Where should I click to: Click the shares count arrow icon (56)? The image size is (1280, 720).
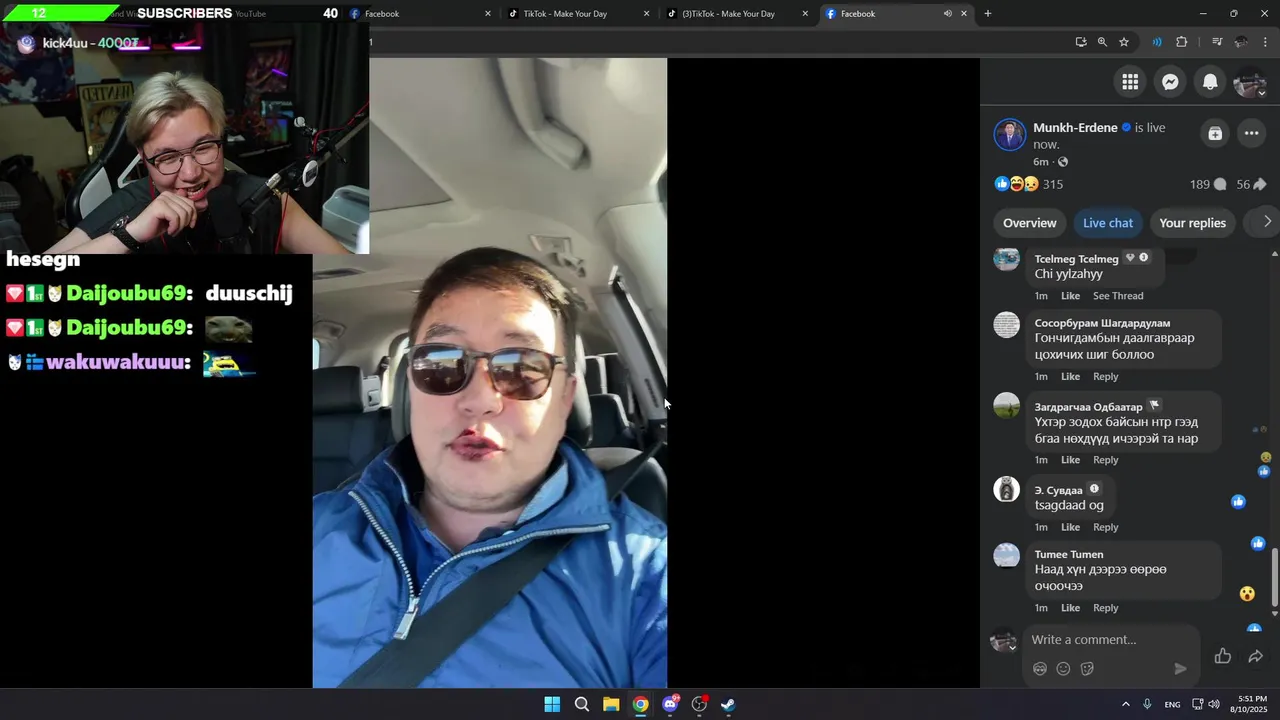[1259, 184]
